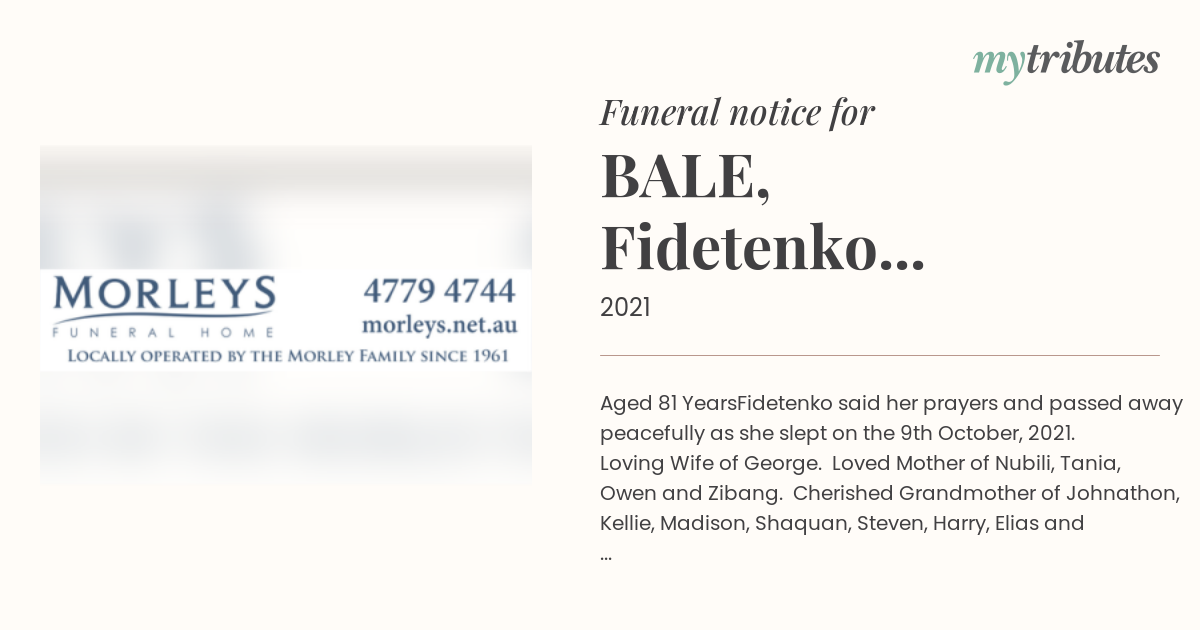Click the name heading BALE, Fidetenko
Image resolution: width=1200 pixels, height=630 pixels.
point(762,212)
